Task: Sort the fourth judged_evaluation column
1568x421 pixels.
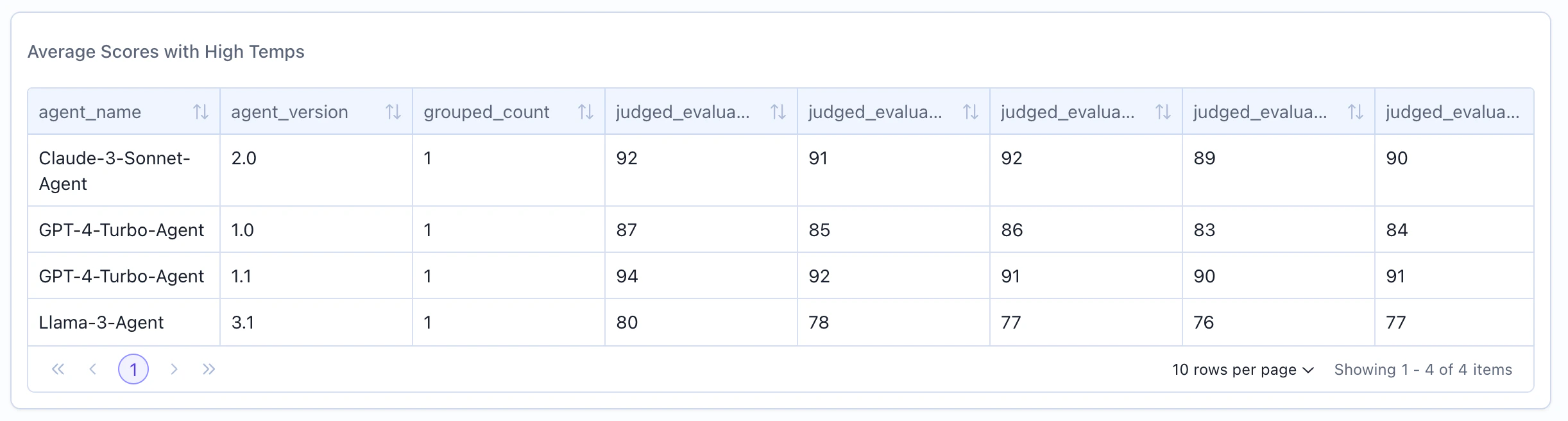Action: coord(1355,111)
